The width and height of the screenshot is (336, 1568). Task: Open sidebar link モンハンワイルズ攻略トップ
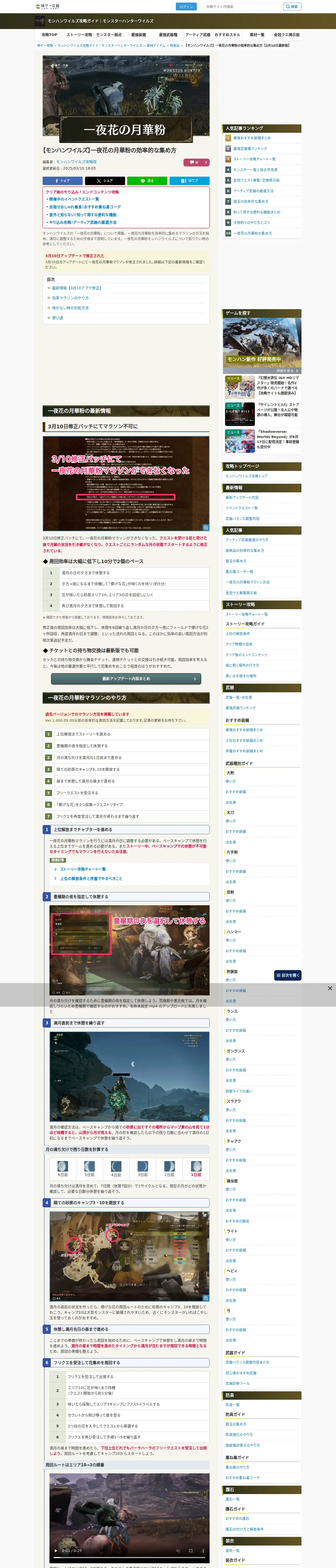point(246,476)
